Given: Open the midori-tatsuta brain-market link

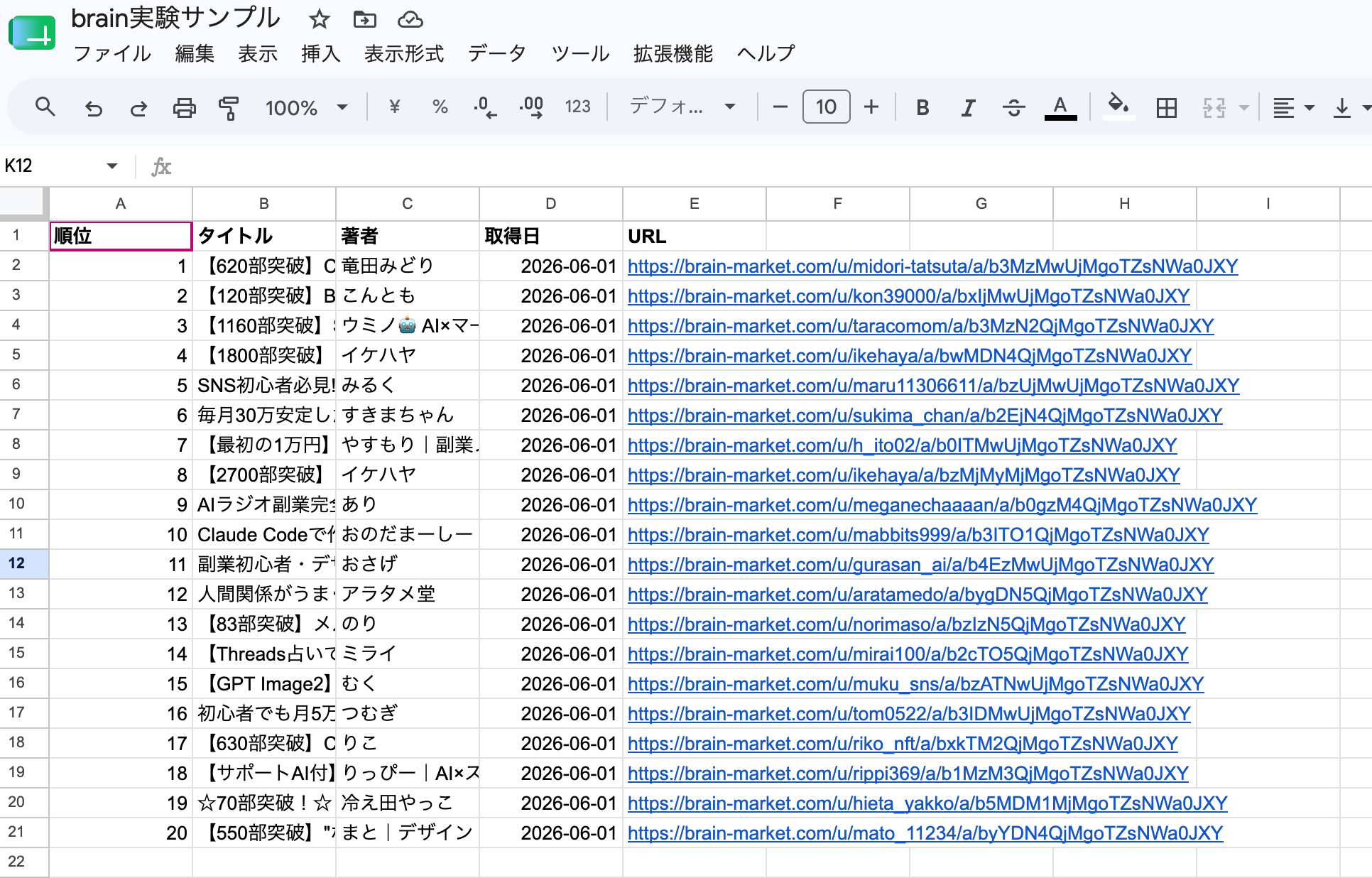Looking at the screenshot, I should pos(932,266).
